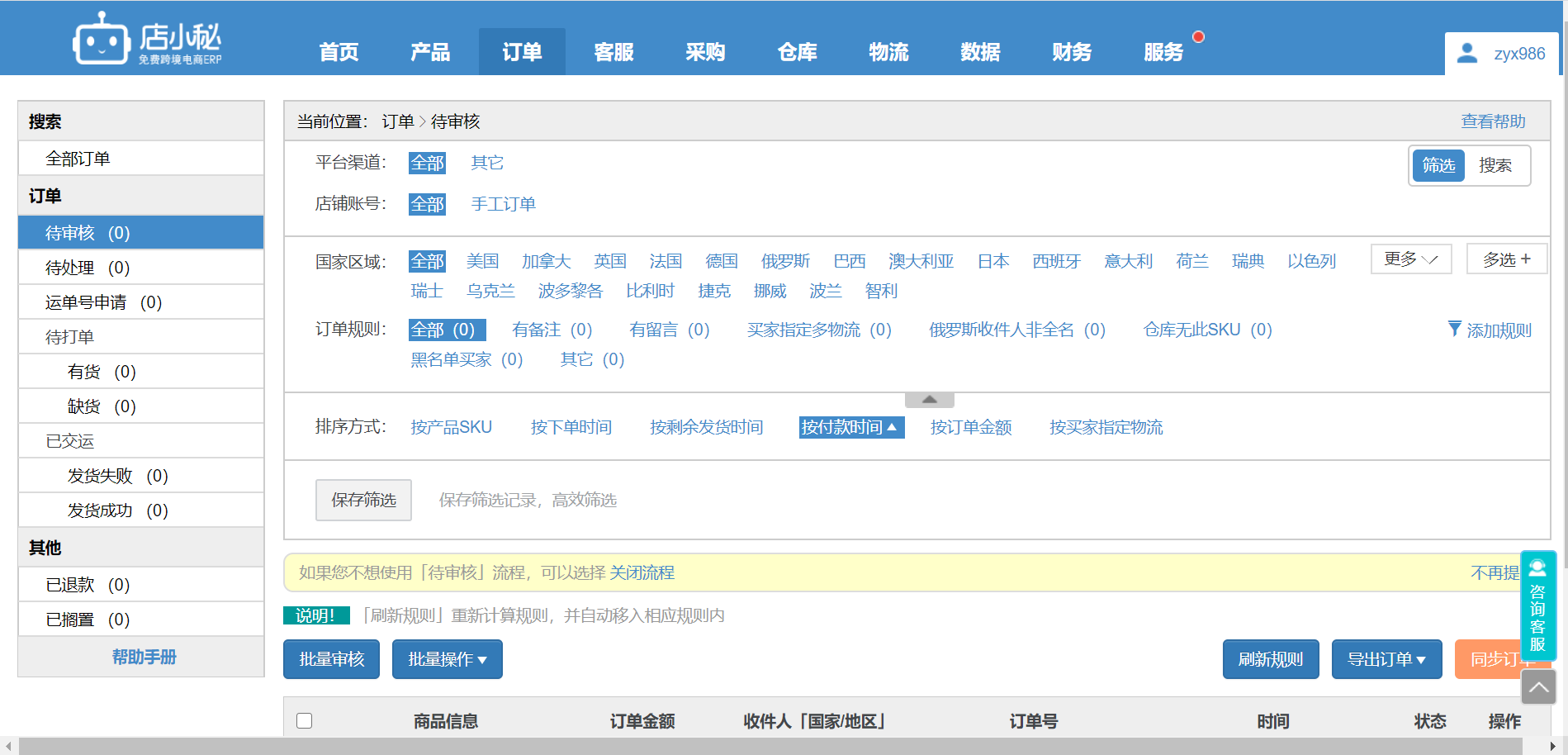Select 全部订单 in sidebar

(x=141, y=158)
